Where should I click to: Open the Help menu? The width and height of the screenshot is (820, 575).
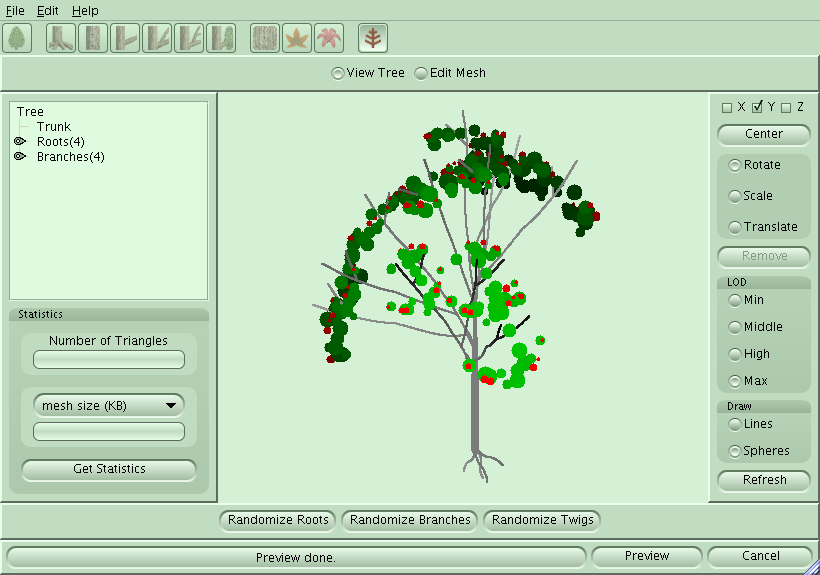tap(85, 10)
